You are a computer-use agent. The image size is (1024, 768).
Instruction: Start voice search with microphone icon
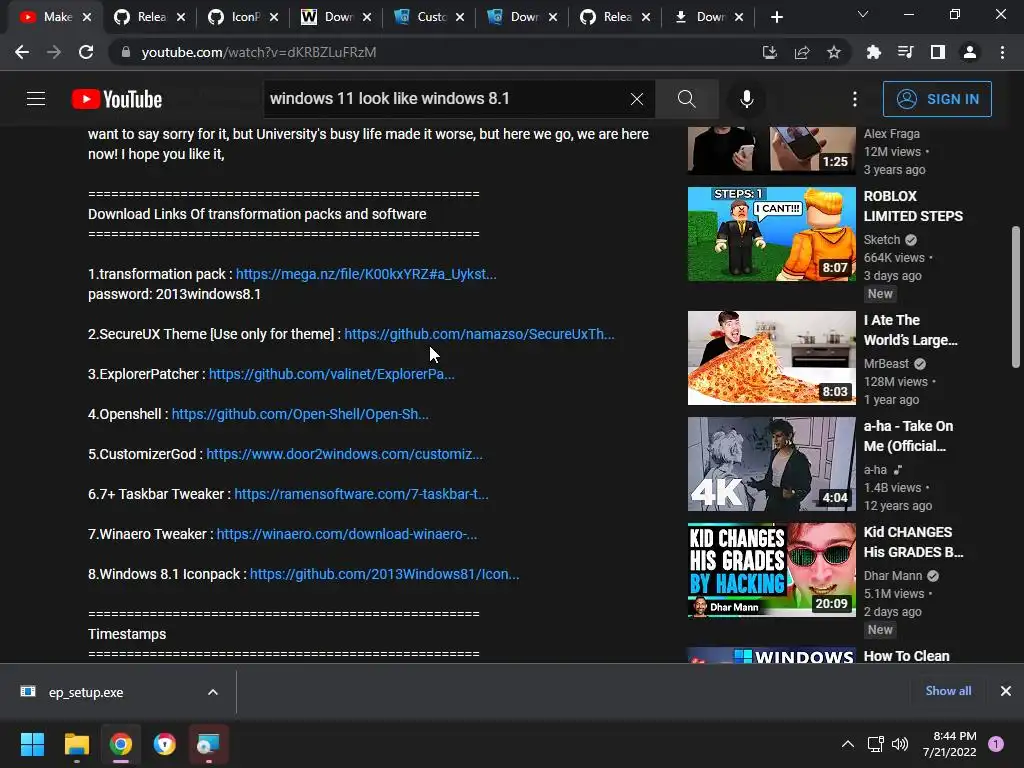746,99
